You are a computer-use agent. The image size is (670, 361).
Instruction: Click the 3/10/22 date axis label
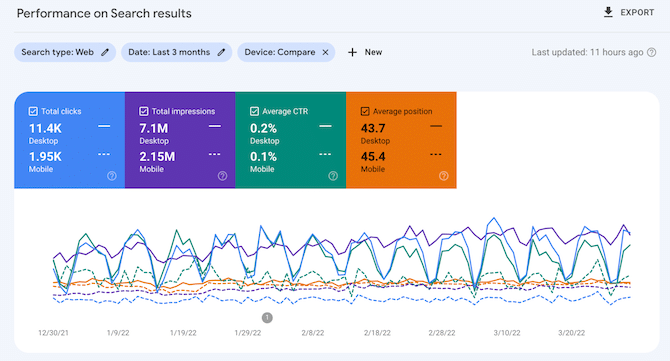507,333
